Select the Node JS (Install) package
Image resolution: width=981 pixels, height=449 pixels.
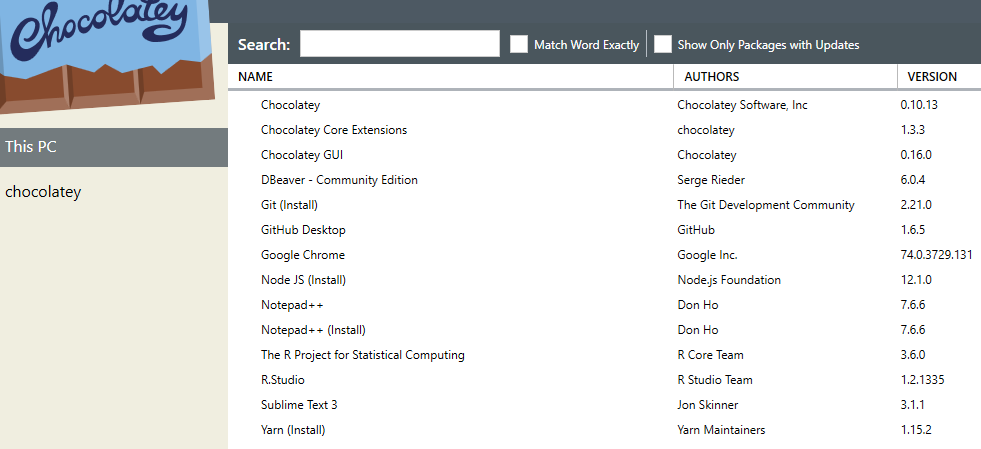click(604, 280)
